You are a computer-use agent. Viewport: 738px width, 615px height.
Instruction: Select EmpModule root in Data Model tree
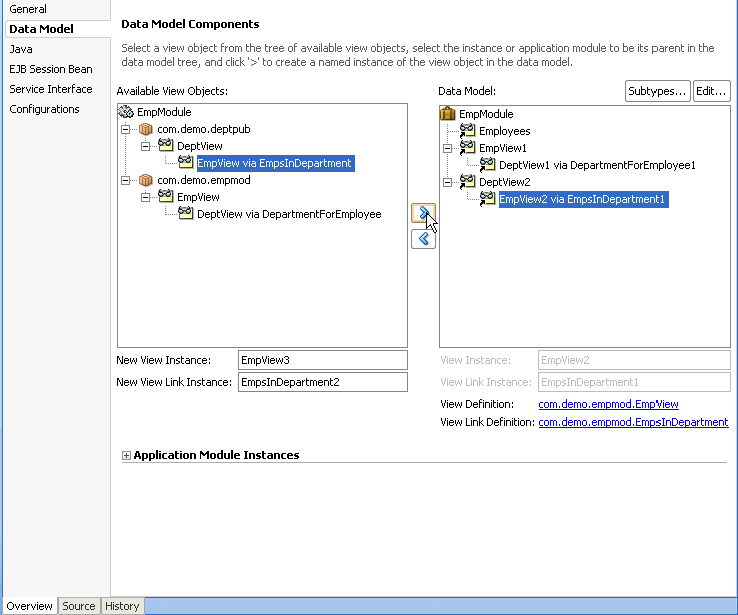click(486, 114)
